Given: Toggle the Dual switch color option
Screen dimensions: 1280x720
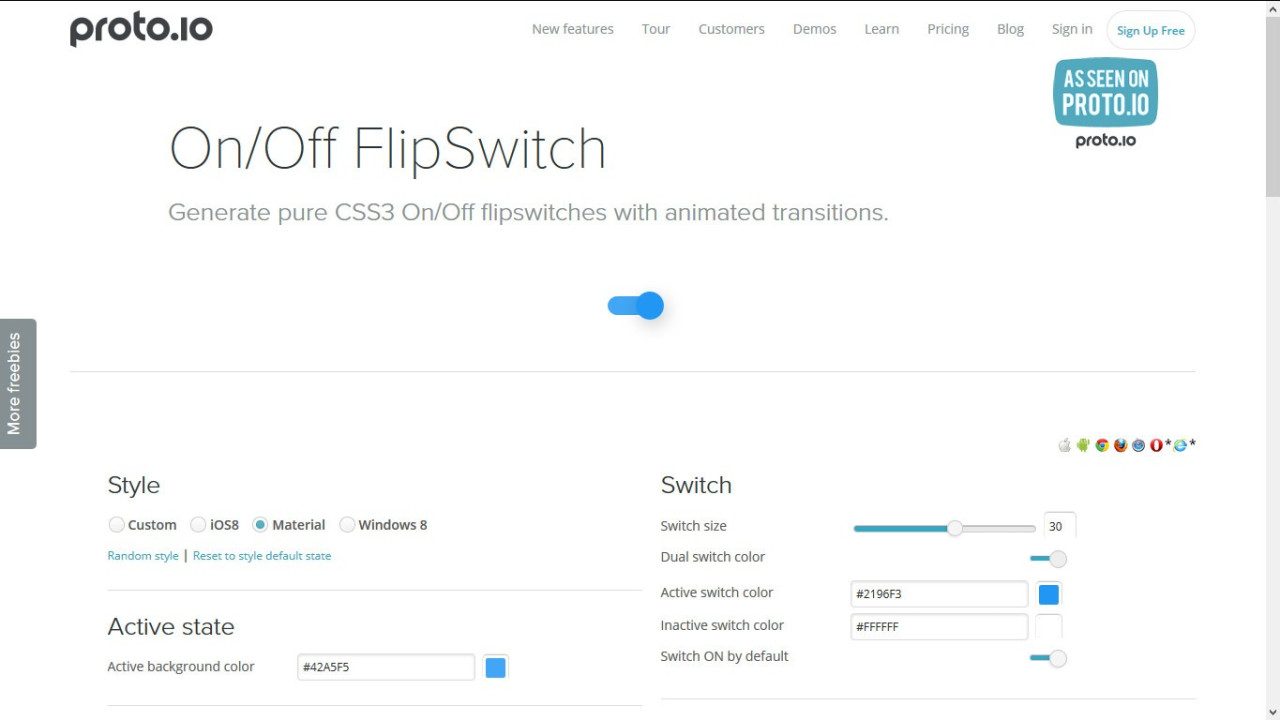Looking at the screenshot, I should click(x=1048, y=558).
